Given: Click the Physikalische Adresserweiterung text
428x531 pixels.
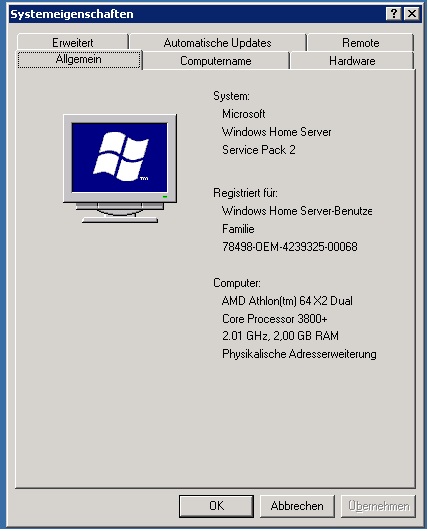Looking at the screenshot, I should (299, 354).
